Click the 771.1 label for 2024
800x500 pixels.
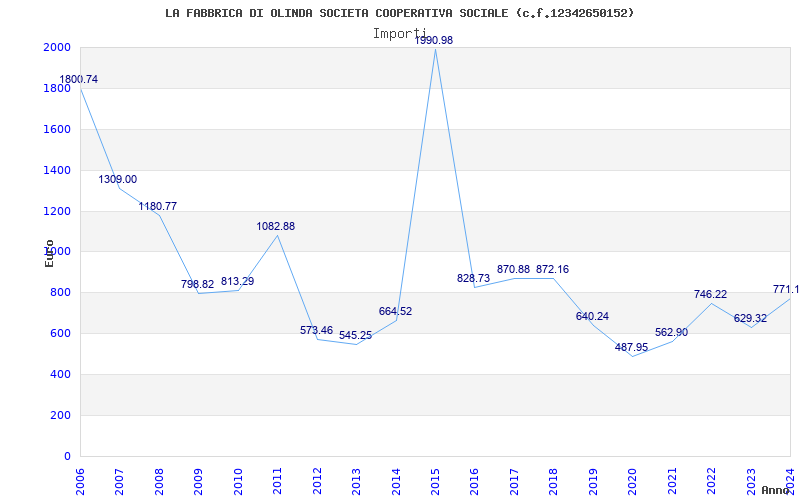[x=786, y=290]
